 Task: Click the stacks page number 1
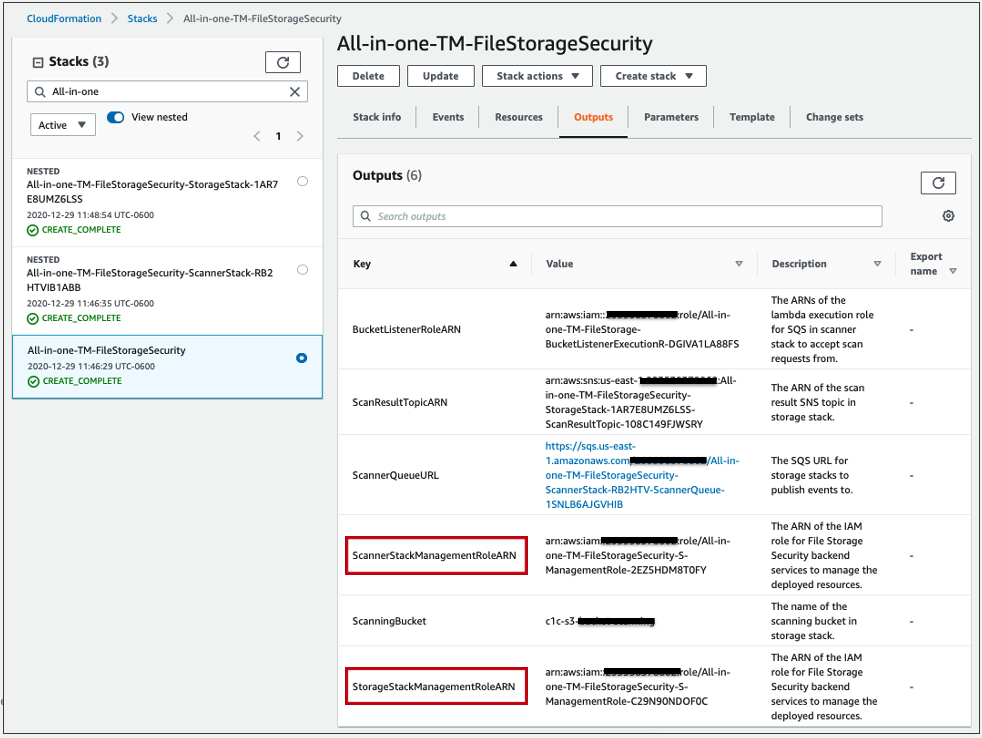click(x=278, y=136)
